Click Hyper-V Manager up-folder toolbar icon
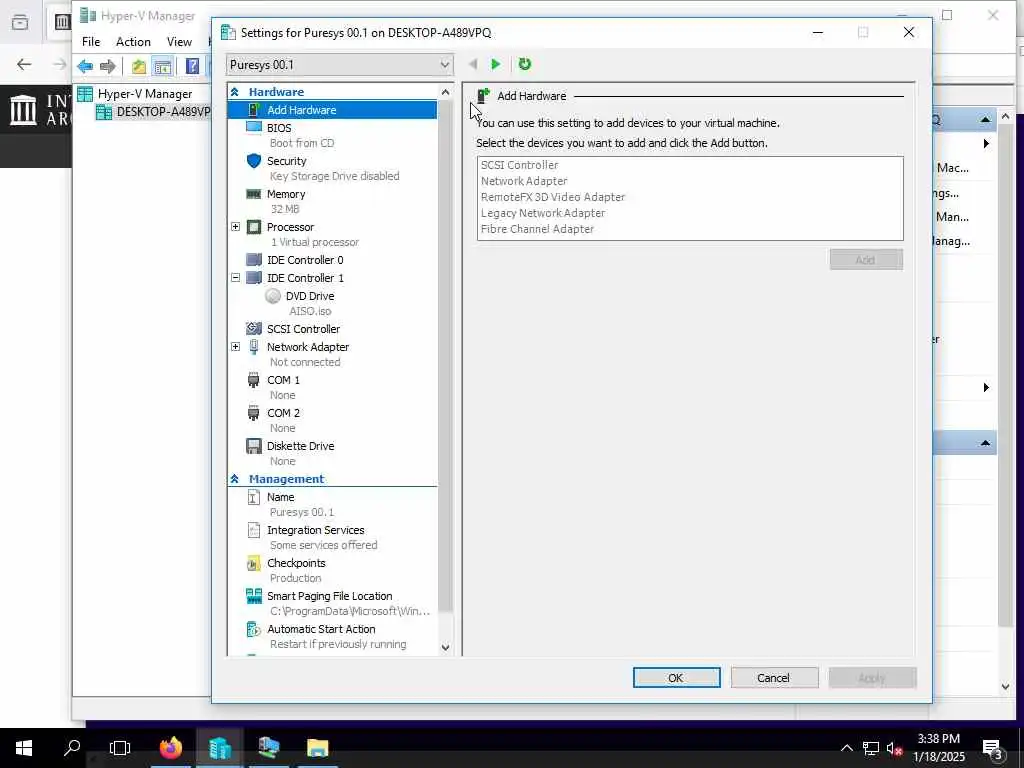The image size is (1024, 768). (138, 66)
